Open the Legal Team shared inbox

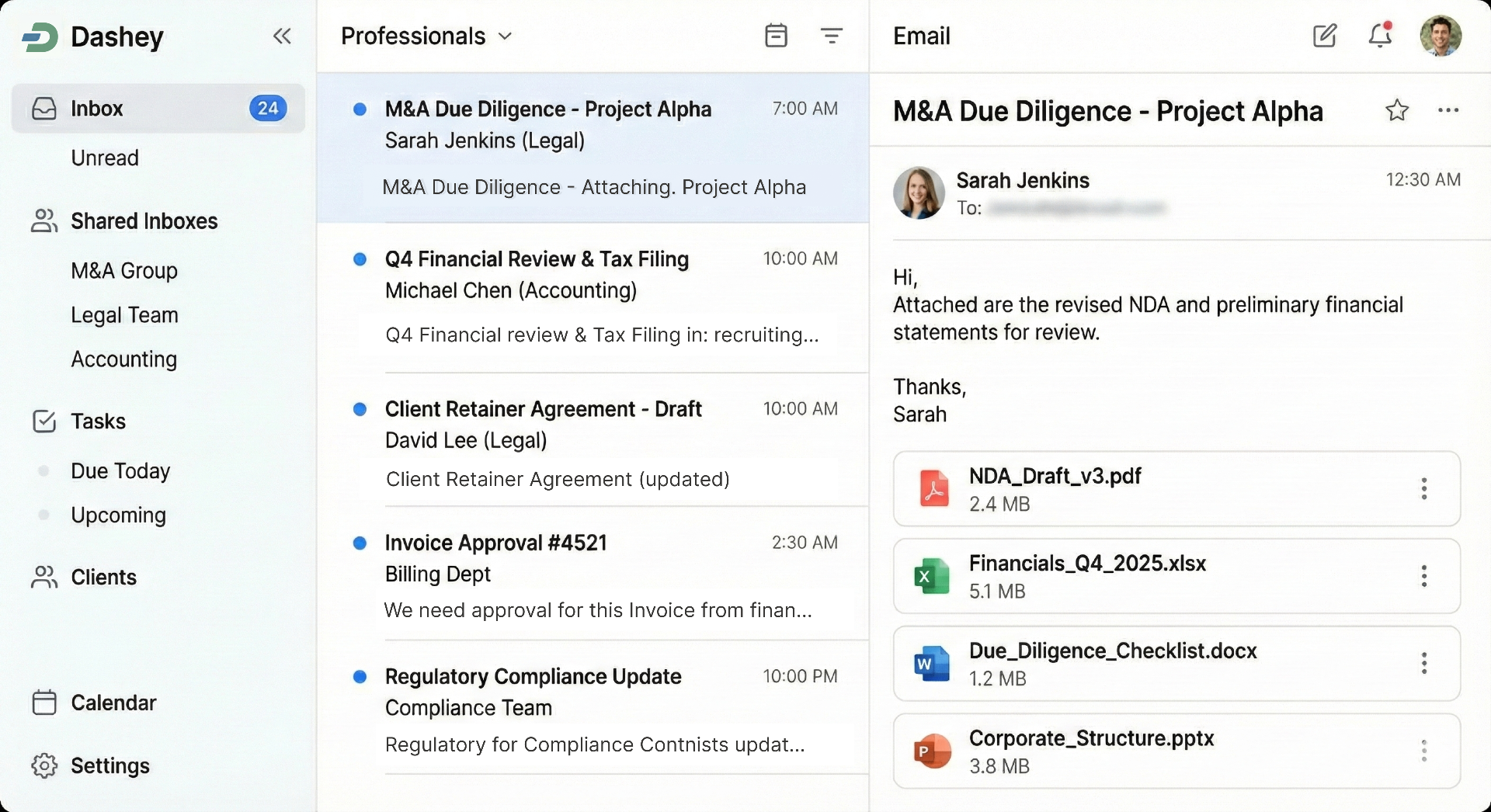pyautogui.click(x=124, y=315)
